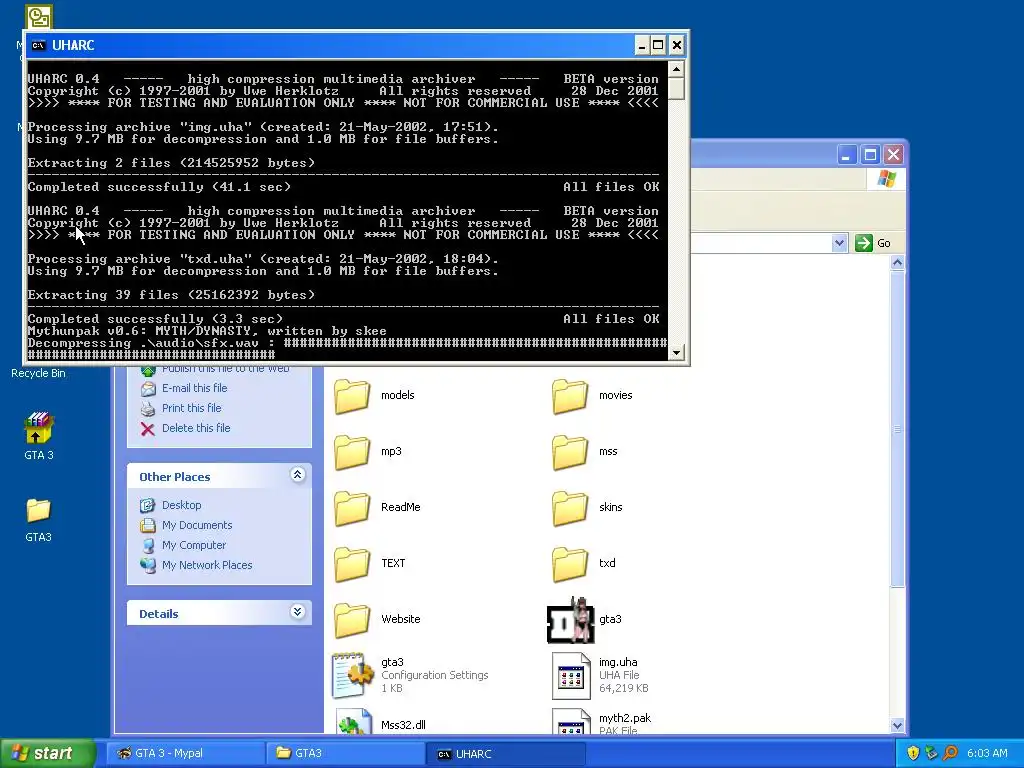This screenshot has height=768, width=1024.
Task: Open the movies folder
Action: click(x=569, y=396)
